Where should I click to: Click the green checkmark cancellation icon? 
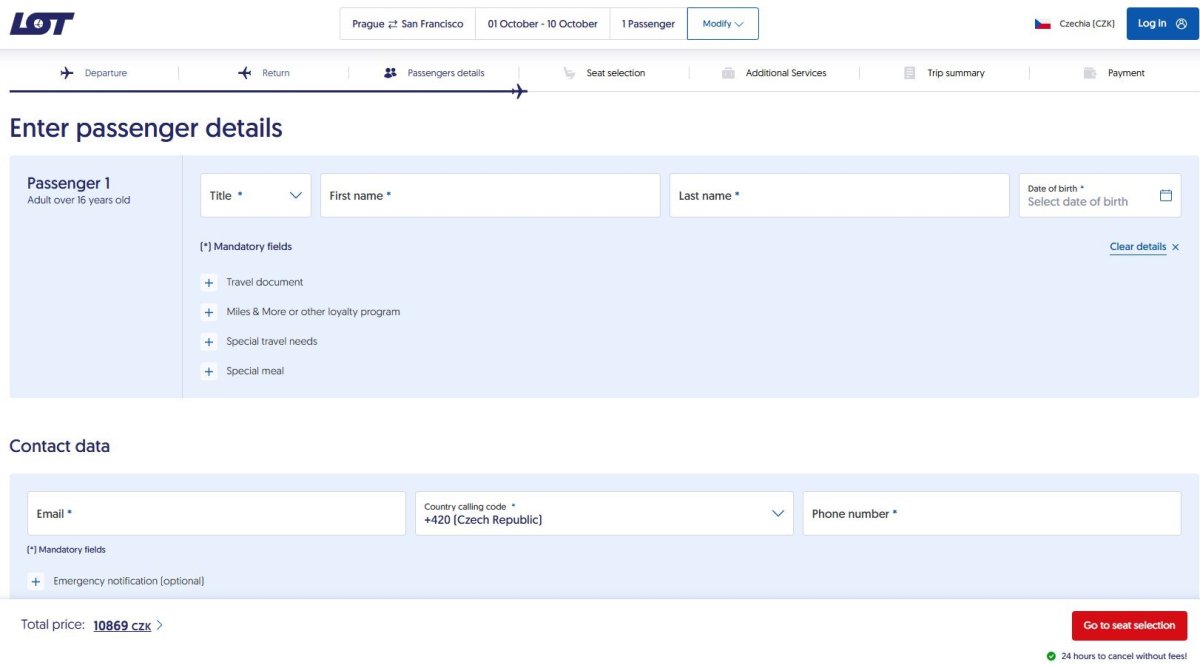pyautogui.click(x=1051, y=656)
